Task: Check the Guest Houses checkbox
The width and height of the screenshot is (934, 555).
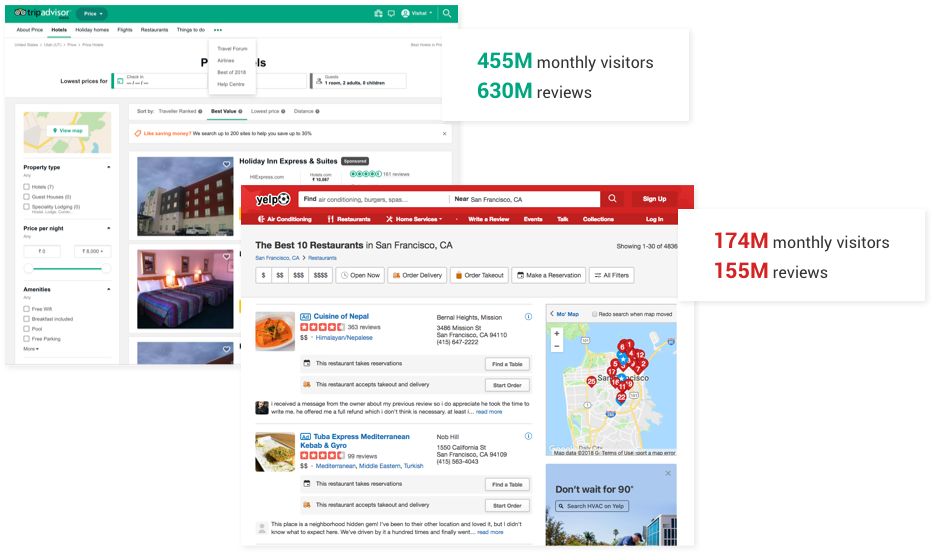Action: point(26,197)
